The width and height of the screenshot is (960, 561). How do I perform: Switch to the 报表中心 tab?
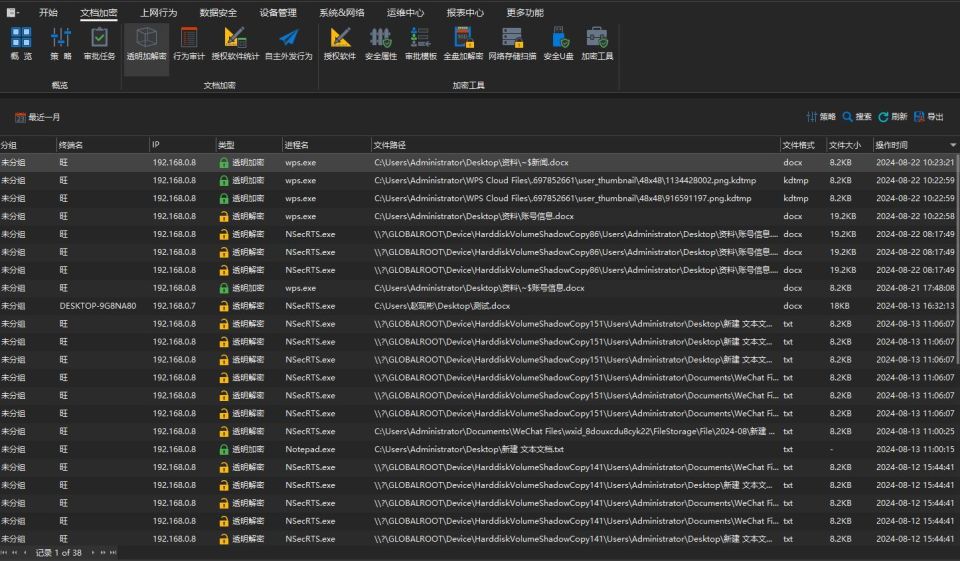pos(465,12)
